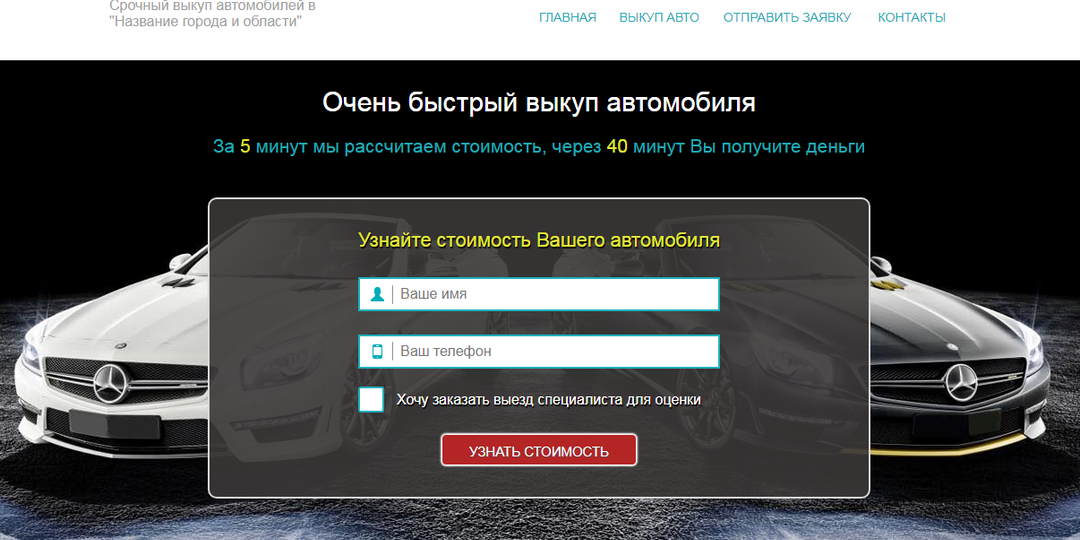Click the form title Узнайте стоимость Вашего автомобиля
Image resolution: width=1080 pixels, height=540 pixels.
(539, 240)
